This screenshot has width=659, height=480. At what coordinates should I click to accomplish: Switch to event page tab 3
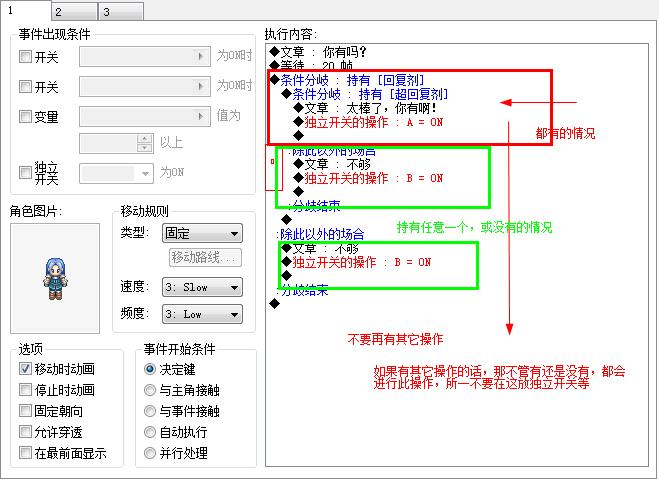[121, 11]
